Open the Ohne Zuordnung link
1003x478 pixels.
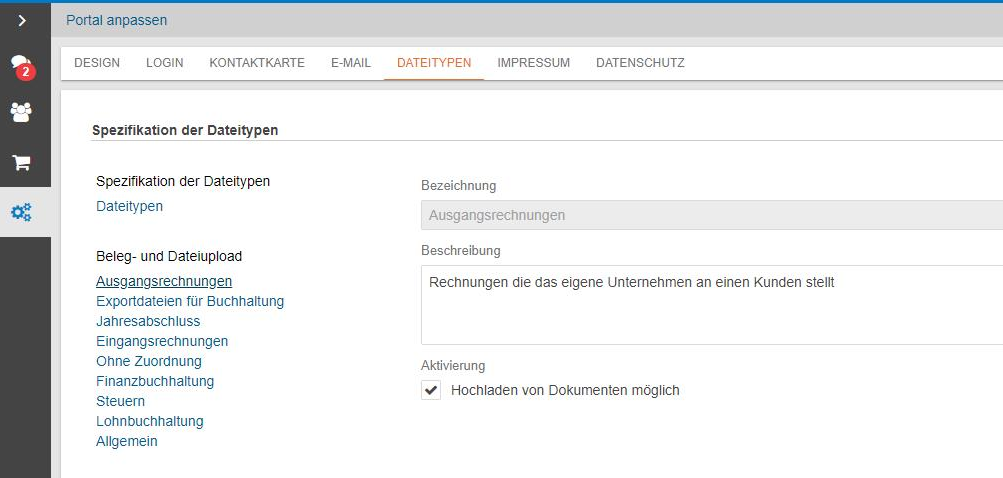pyautogui.click(x=149, y=362)
